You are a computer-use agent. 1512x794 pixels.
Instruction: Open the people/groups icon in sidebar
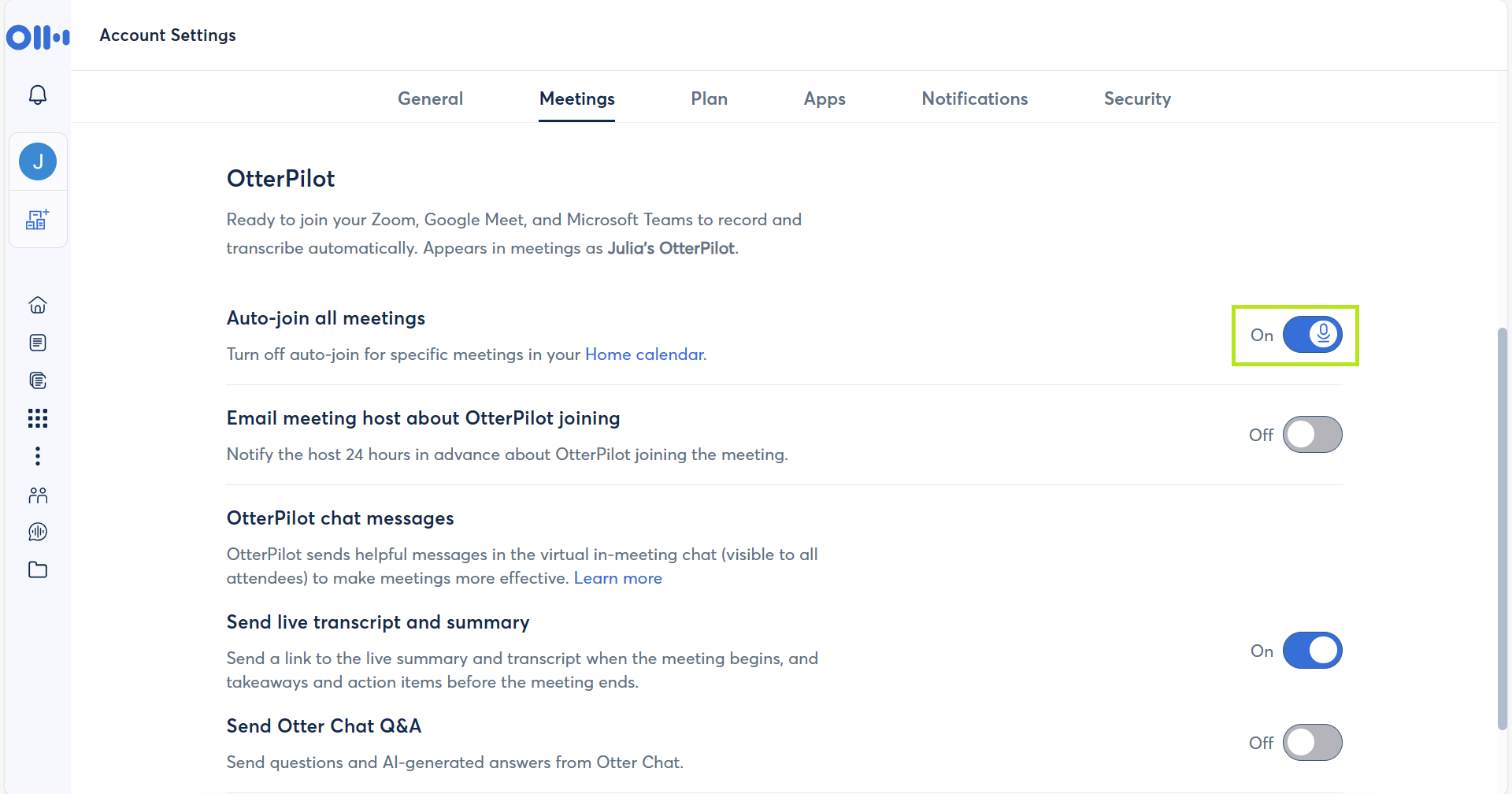[x=38, y=495]
